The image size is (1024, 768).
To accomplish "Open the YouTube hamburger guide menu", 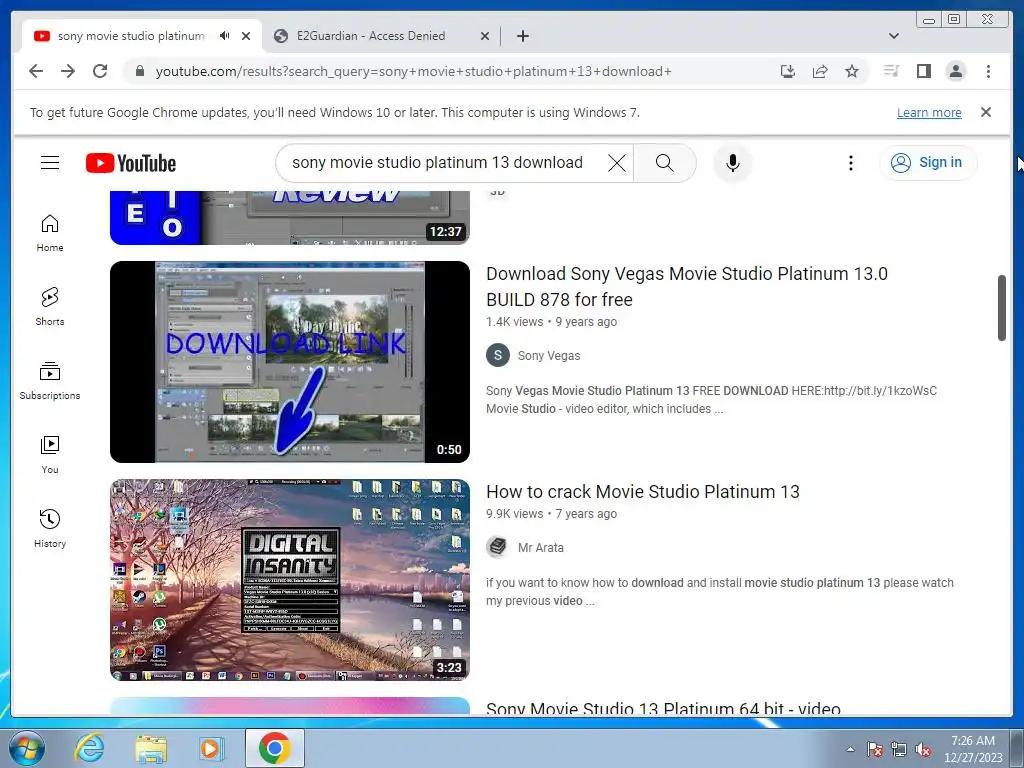I will (x=50, y=163).
